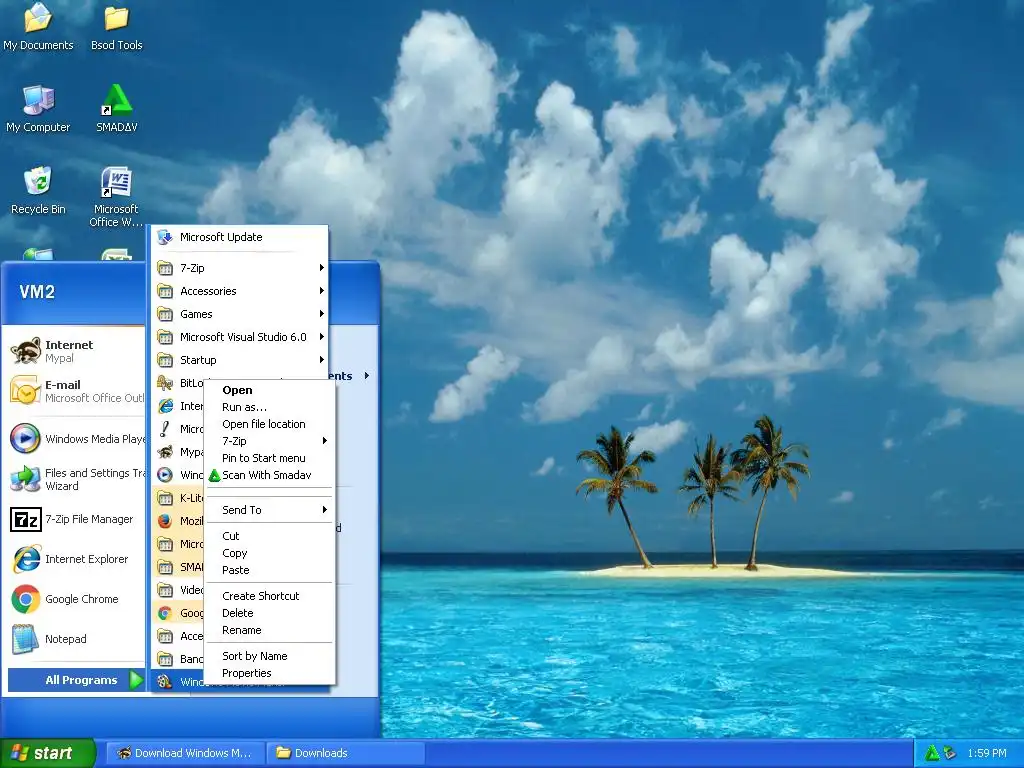Expand the Games submenu arrow
Screen dimensions: 1024x768
coord(321,314)
